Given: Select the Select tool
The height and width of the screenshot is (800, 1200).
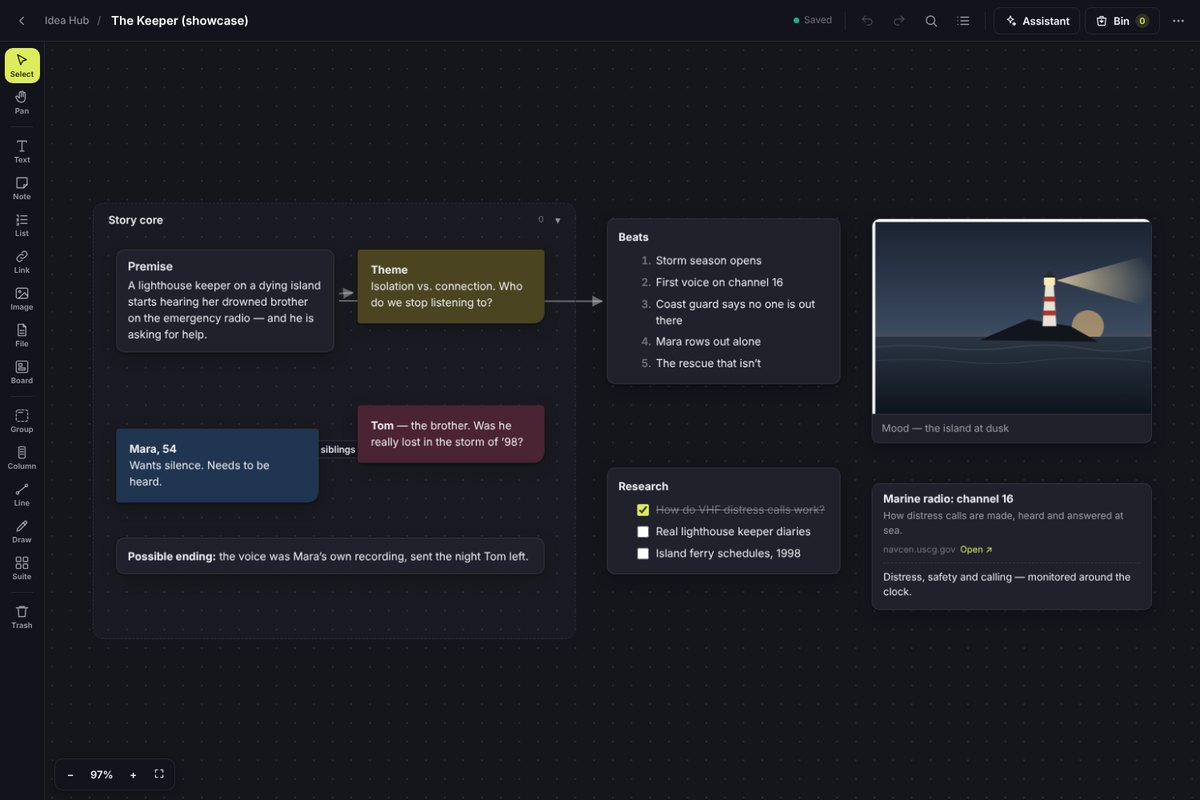Looking at the screenshot, I should click(x=22, y=65).
